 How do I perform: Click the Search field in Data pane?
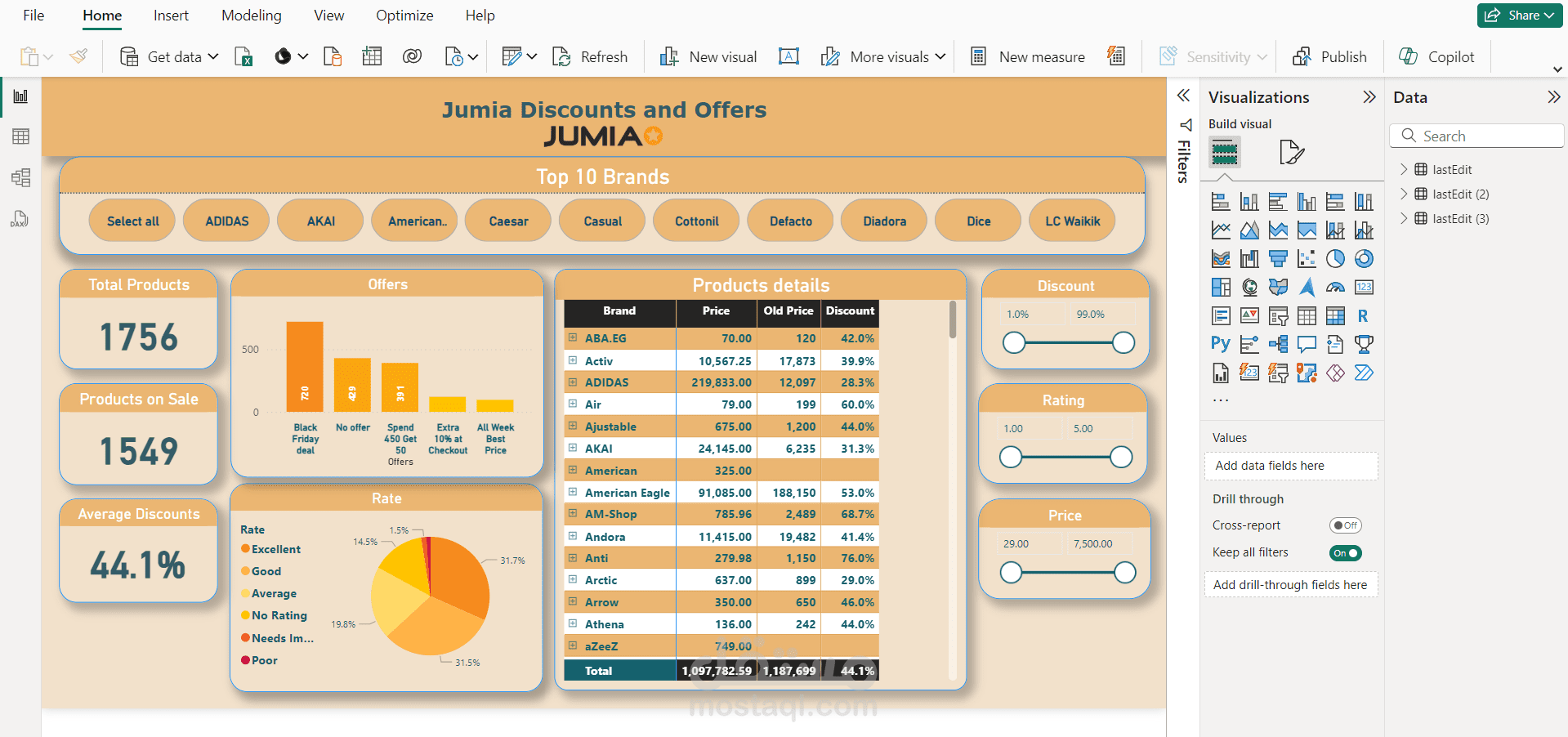(1476, 136)
